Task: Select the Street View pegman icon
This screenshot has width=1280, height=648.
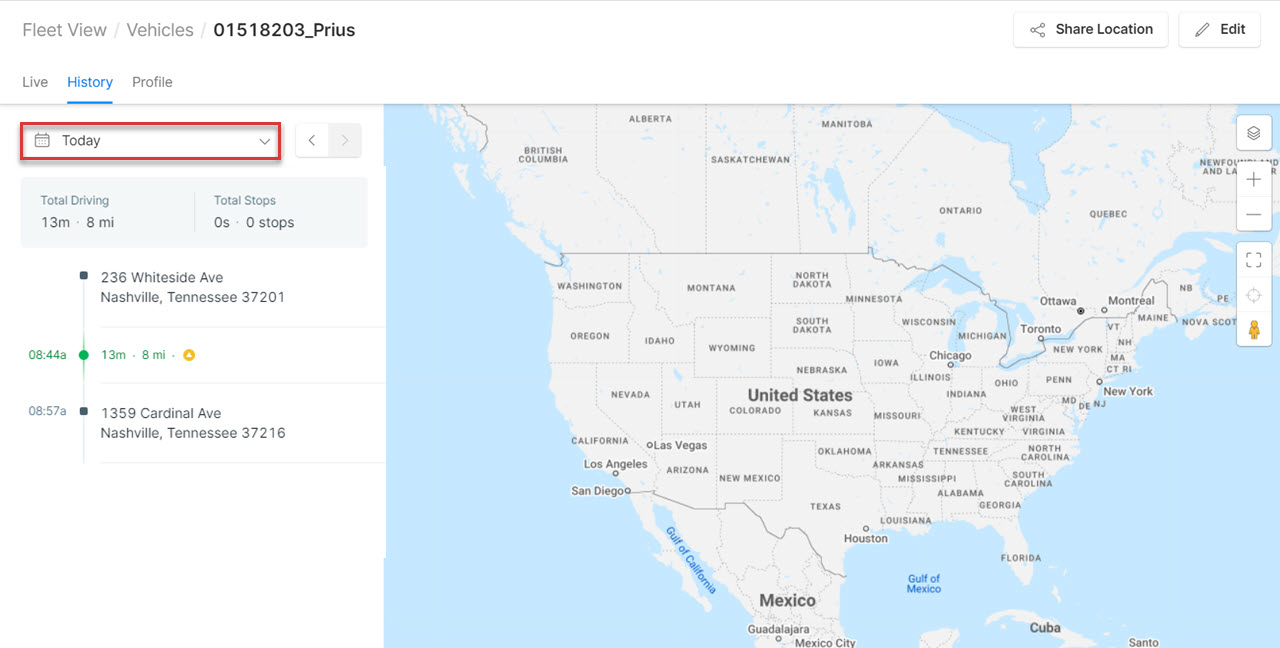Action: (x=1254, y=329)
